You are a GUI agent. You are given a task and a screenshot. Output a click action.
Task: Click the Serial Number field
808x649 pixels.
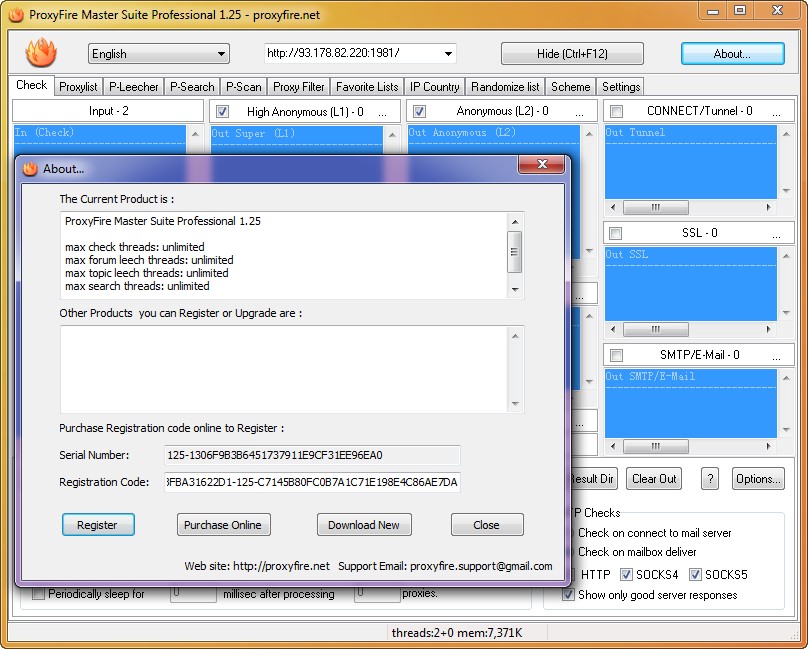tap(312, 455)
